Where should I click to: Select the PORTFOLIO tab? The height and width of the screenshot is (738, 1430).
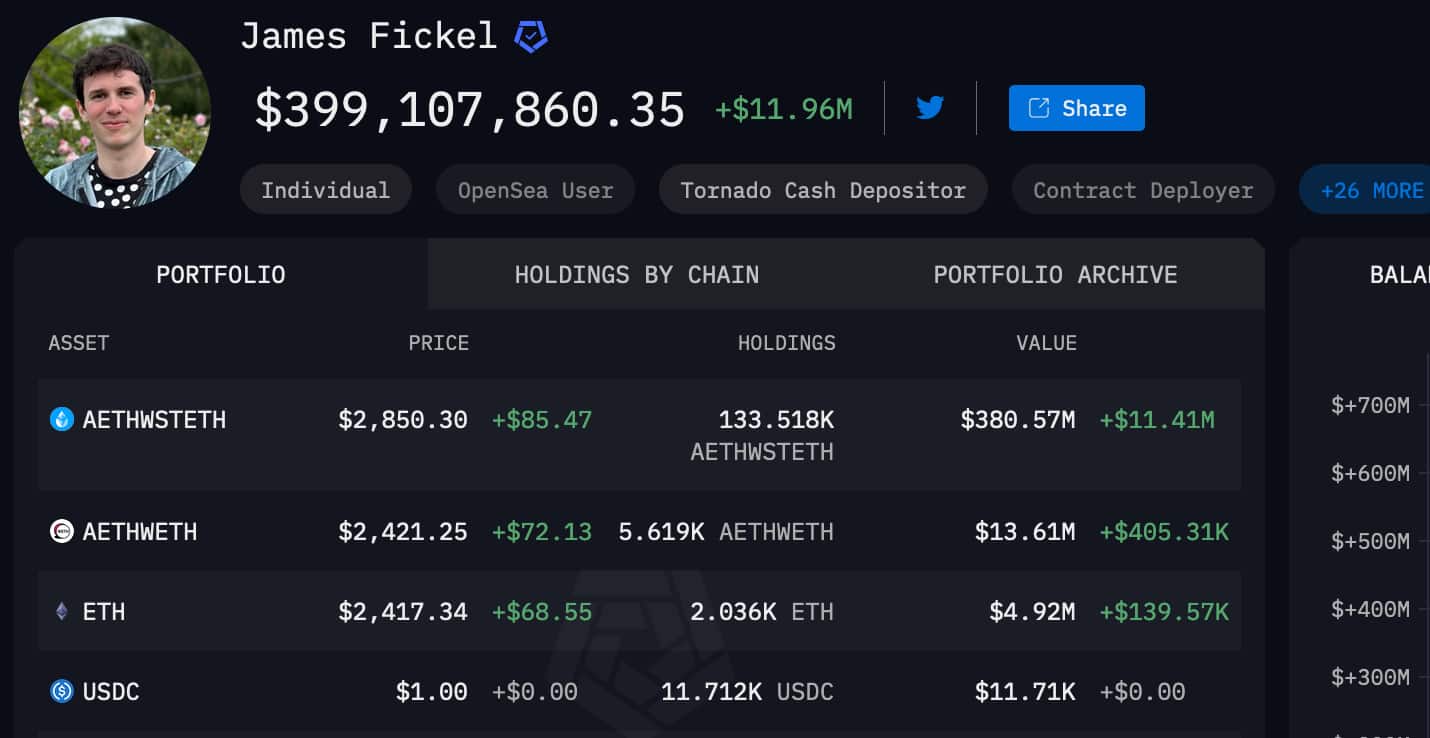point(220,274)
